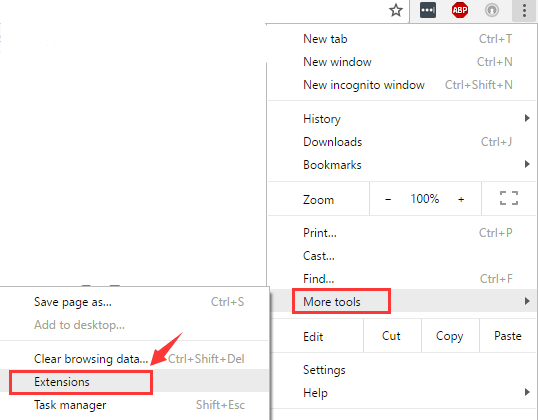This screenshot has height=420, width=538.
Task: Open the password manager extension icon
Action: 428,10
